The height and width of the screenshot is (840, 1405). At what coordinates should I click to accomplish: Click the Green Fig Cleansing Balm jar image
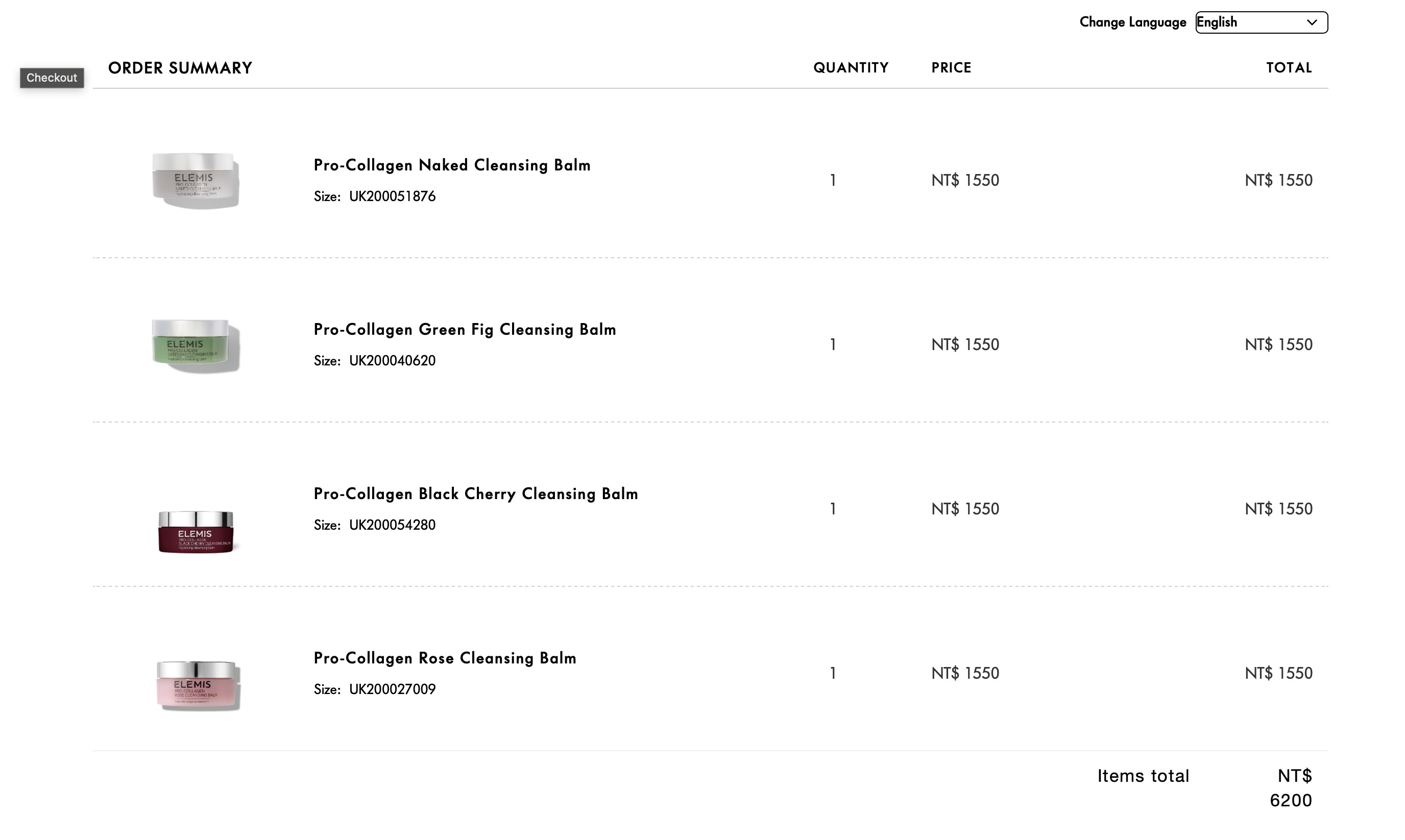coord(196,344)
